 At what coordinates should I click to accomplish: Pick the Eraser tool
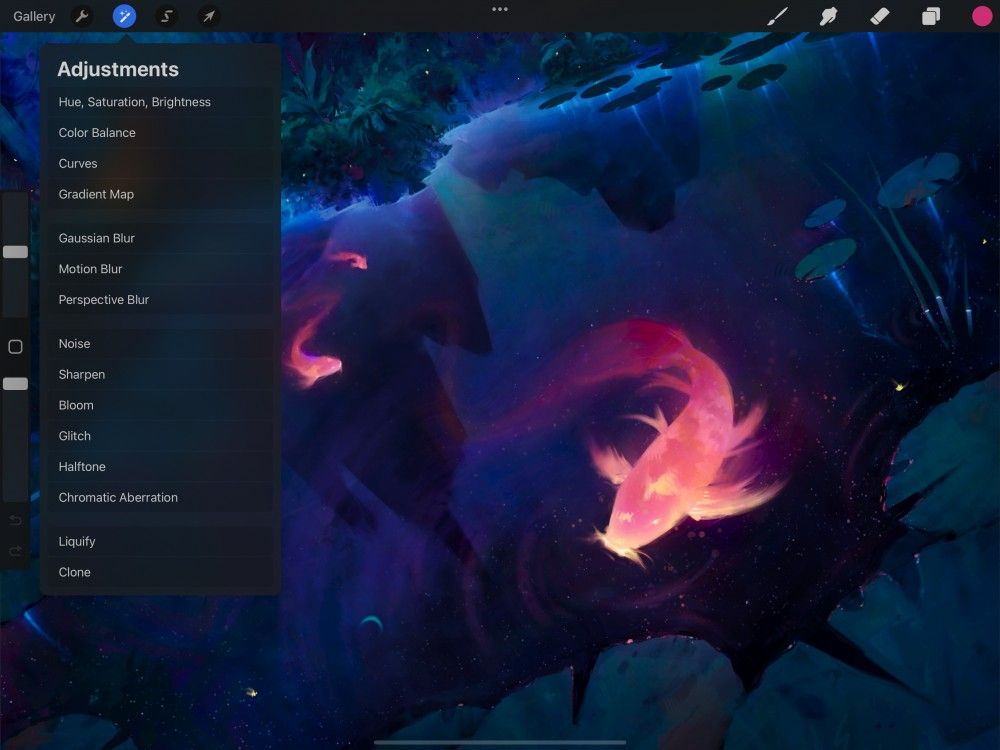click(879, 16)
